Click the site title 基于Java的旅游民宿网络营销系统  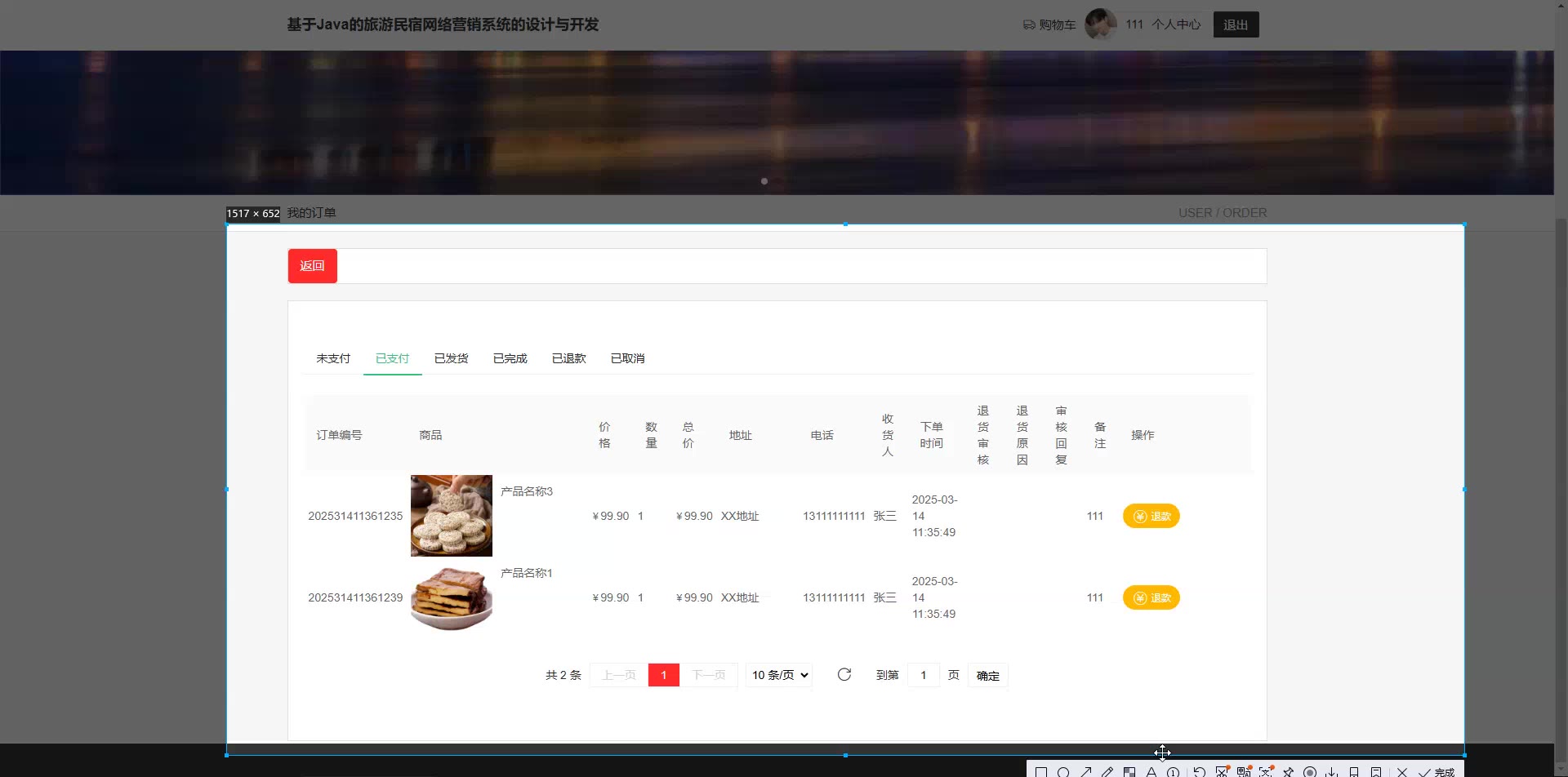443,24
